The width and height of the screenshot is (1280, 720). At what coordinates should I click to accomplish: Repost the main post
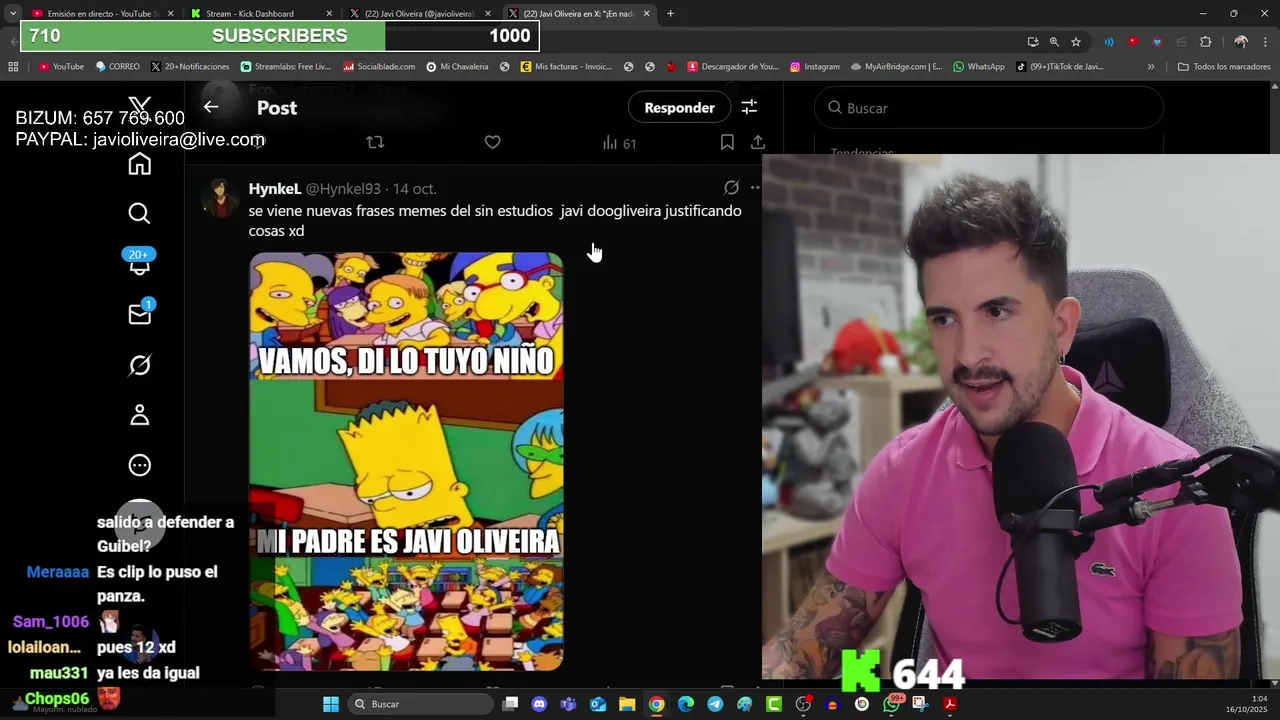tap(375, 143)
